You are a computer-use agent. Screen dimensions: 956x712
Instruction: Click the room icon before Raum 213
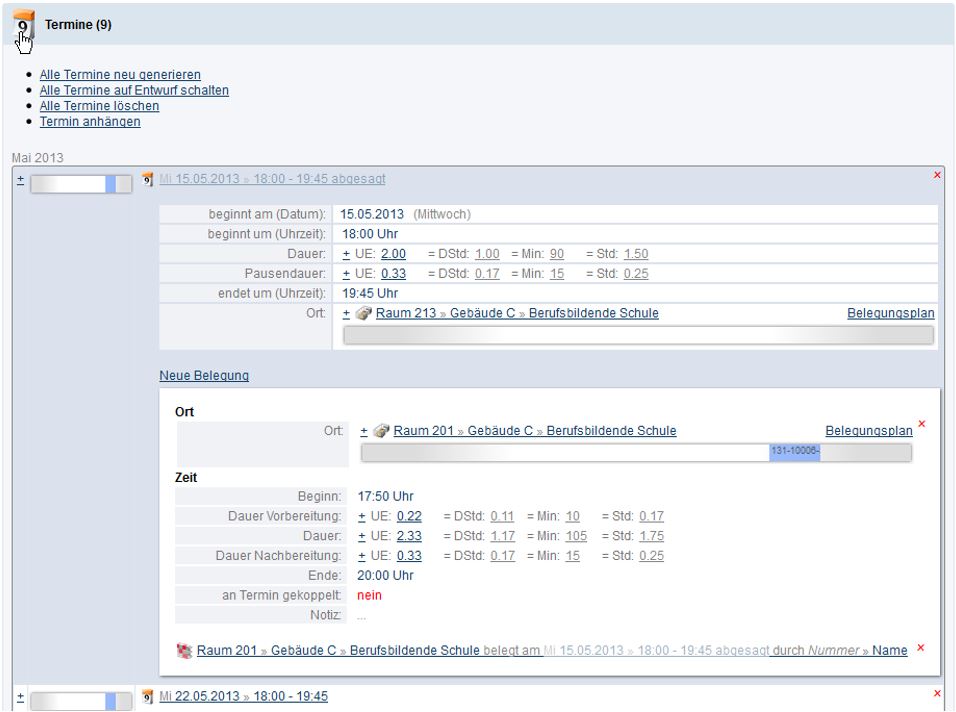tap(365, 313)
